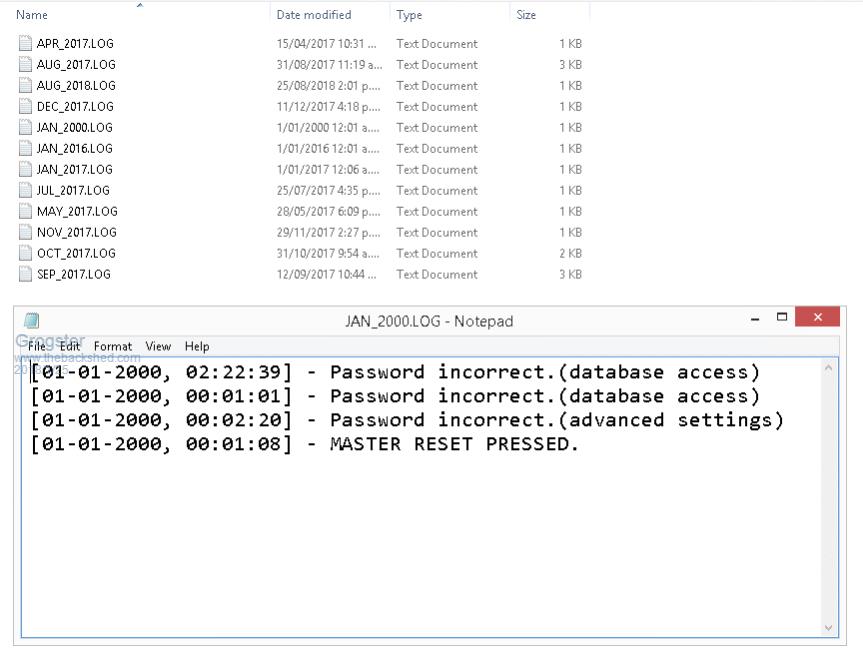Click the JAN_2000.LOG file icon
The height and width of the screenshot is (661, 863).
26,128
